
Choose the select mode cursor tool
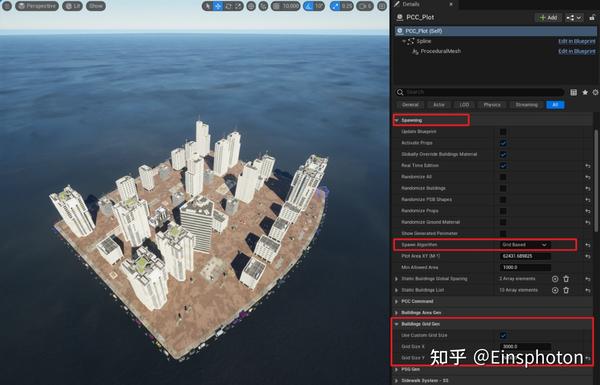(208, 6)
